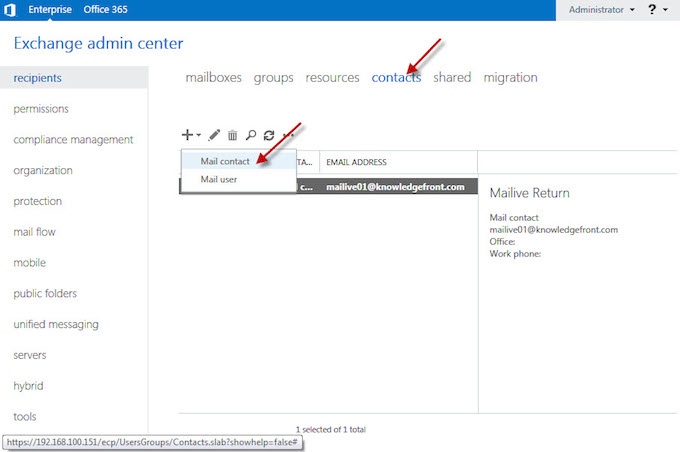Open servers in the left navigation
Screen dimensions: 680x452
[x=30, y=355]
